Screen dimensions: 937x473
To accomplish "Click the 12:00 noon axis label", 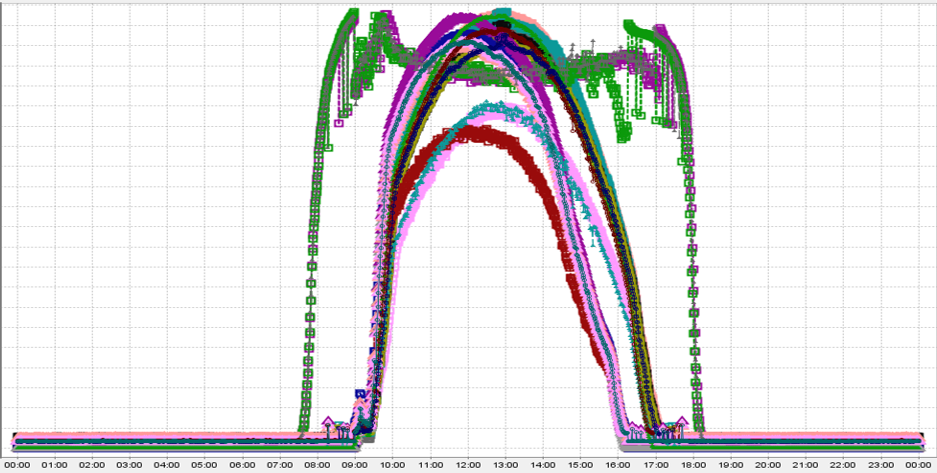I will [467, 465].
